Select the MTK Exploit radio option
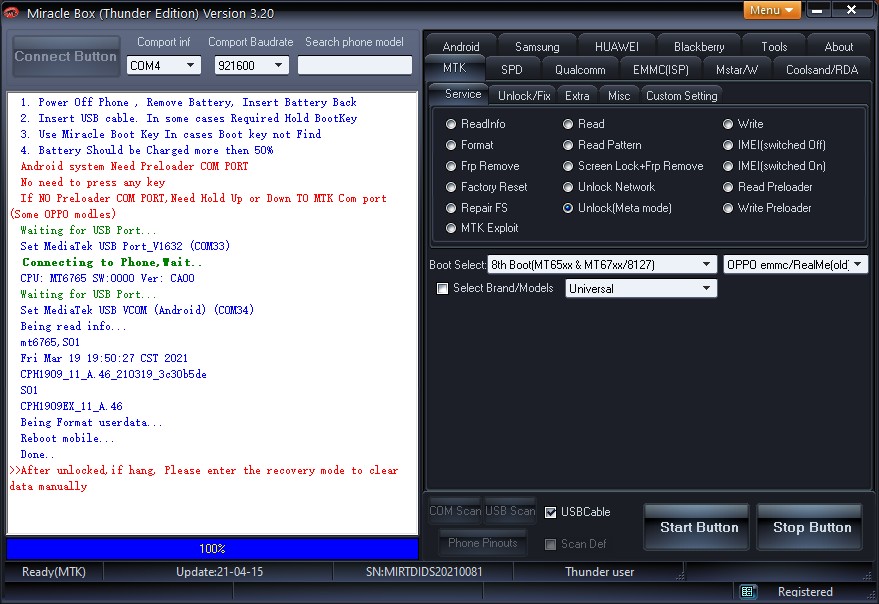Image resolution: width=879 pixels, height=604 pixels. tap(482, 228)
